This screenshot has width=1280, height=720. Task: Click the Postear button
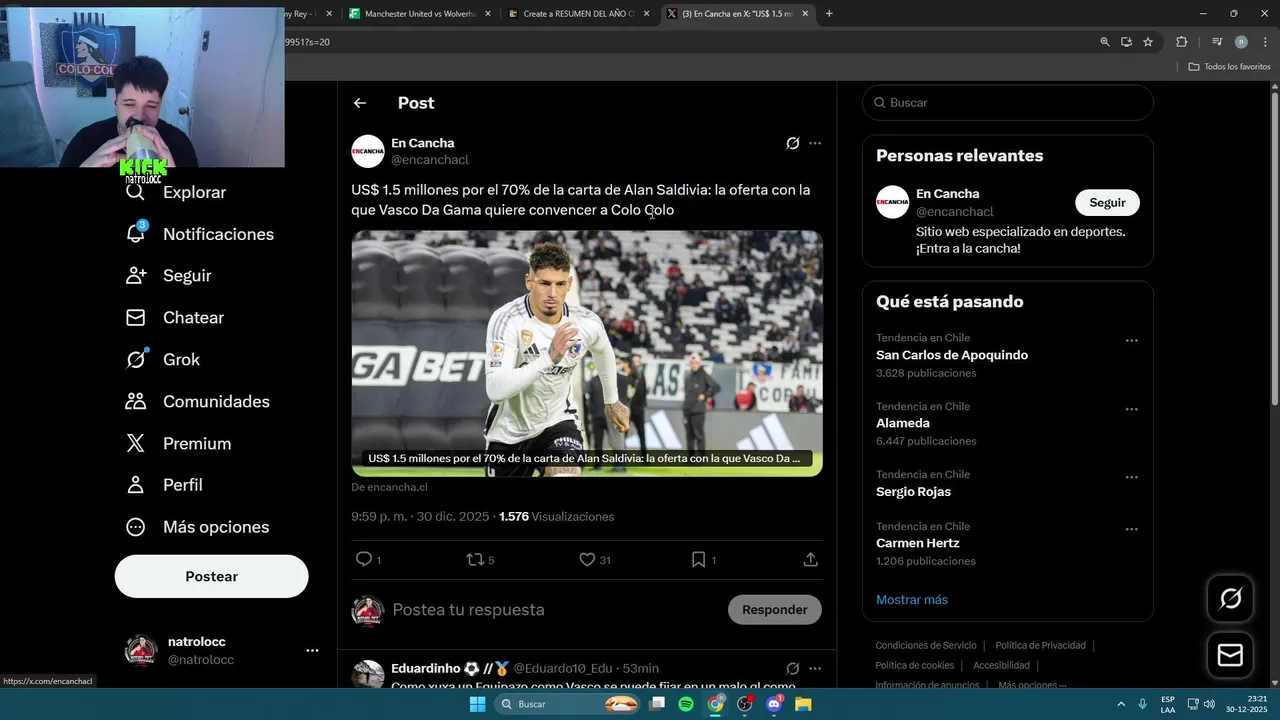pos(211,576)
